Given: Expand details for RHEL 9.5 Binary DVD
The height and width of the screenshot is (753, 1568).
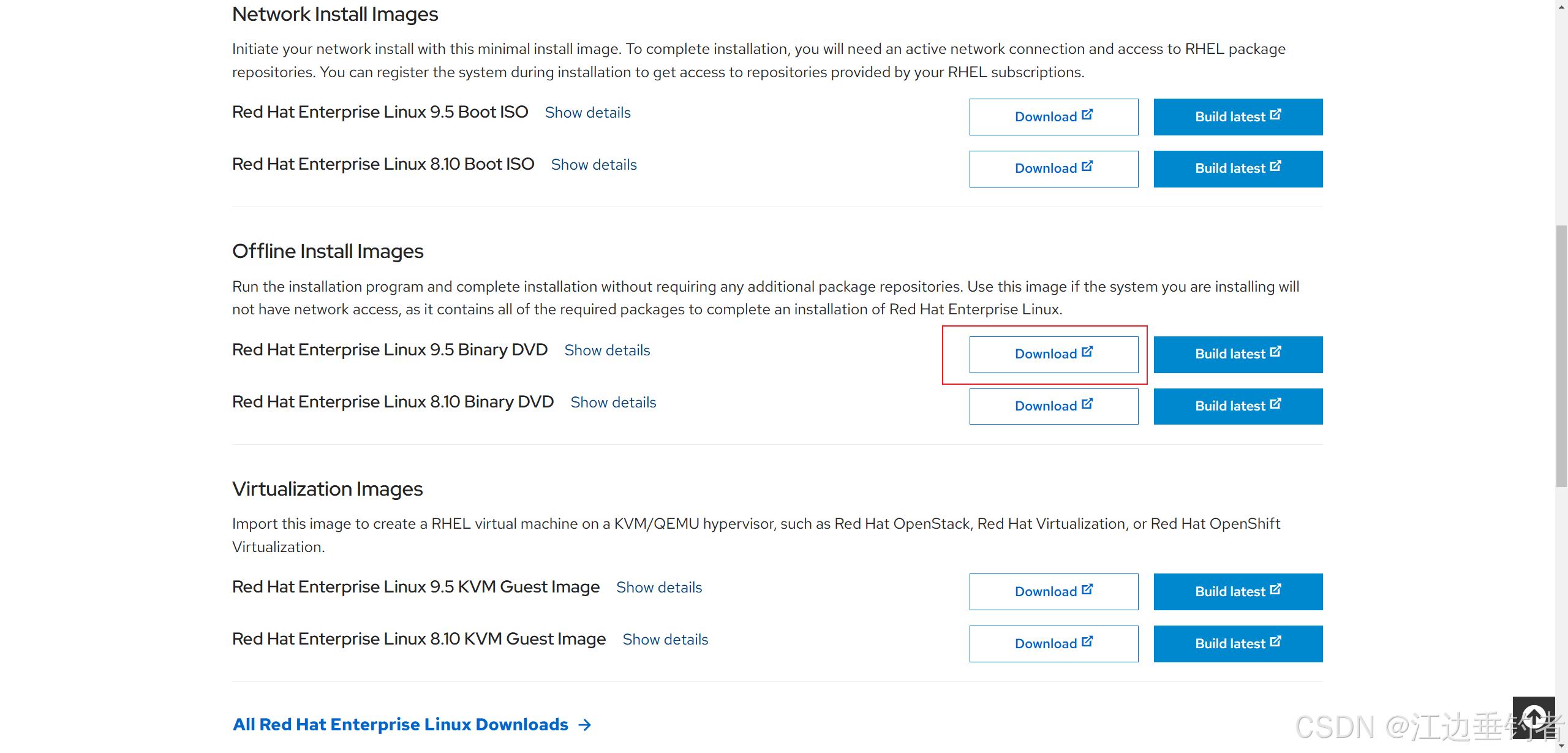Looking at the screenshot, I should pos(607,350).
